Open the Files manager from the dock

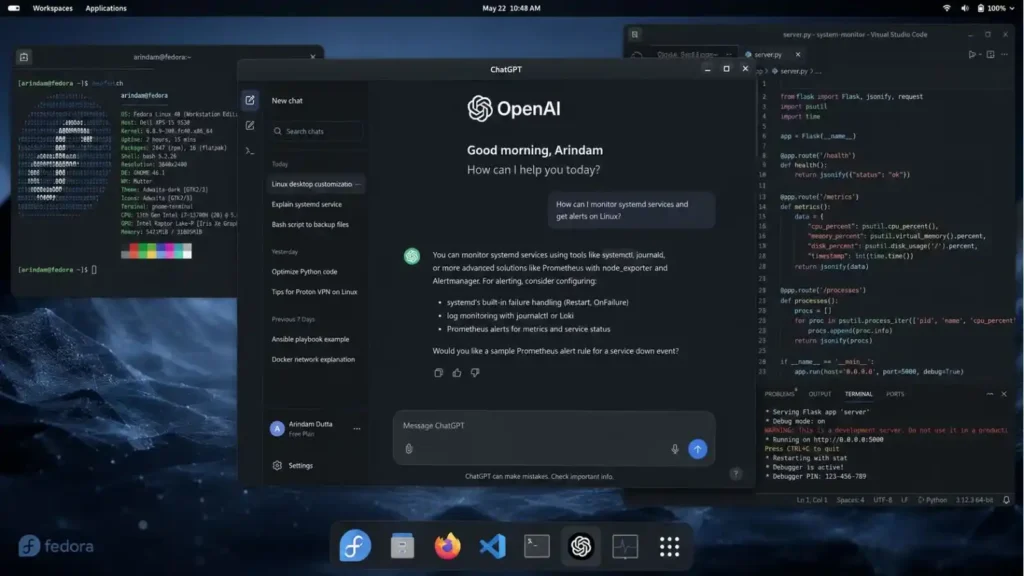coord(402,546)
